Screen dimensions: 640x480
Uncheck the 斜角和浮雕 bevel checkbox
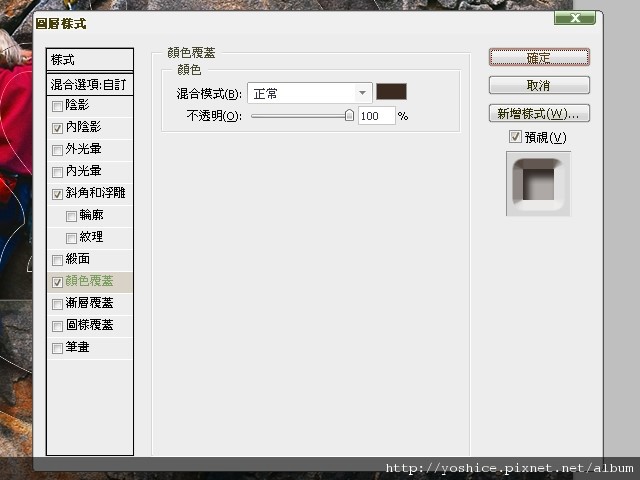[57, 194]
